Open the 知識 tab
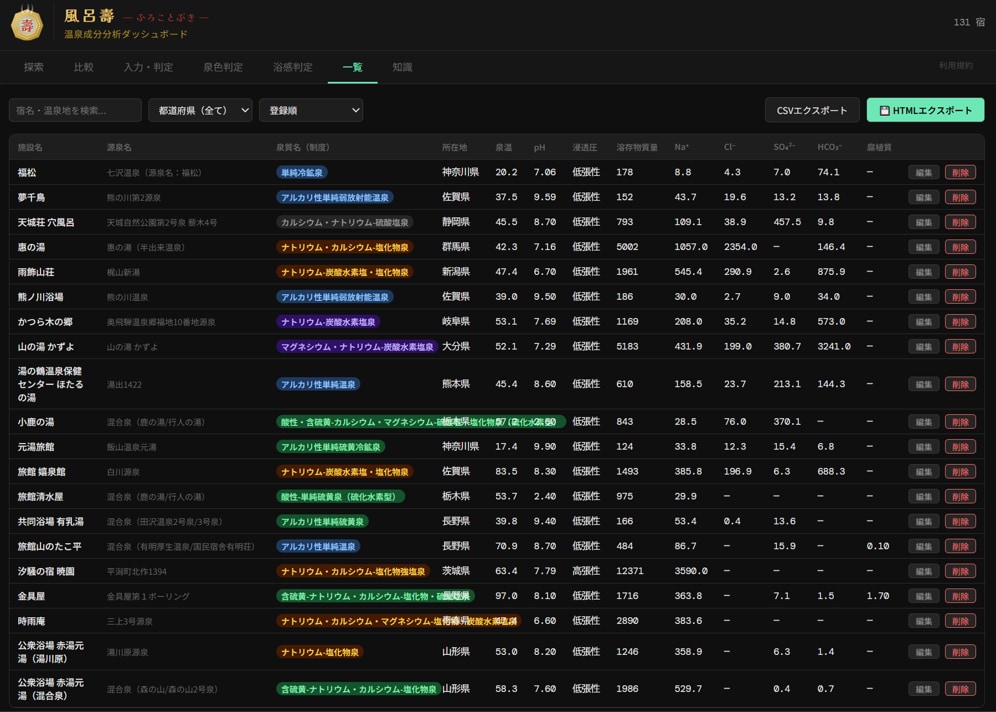The height and width of the screenshot is (712, 996). coord(402,67)
